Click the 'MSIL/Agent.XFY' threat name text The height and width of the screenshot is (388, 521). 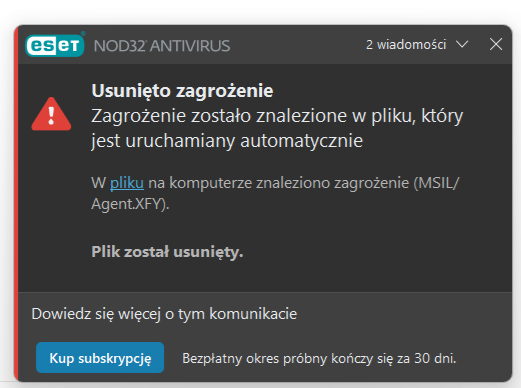pyautogui.click(x=275, y=193)
